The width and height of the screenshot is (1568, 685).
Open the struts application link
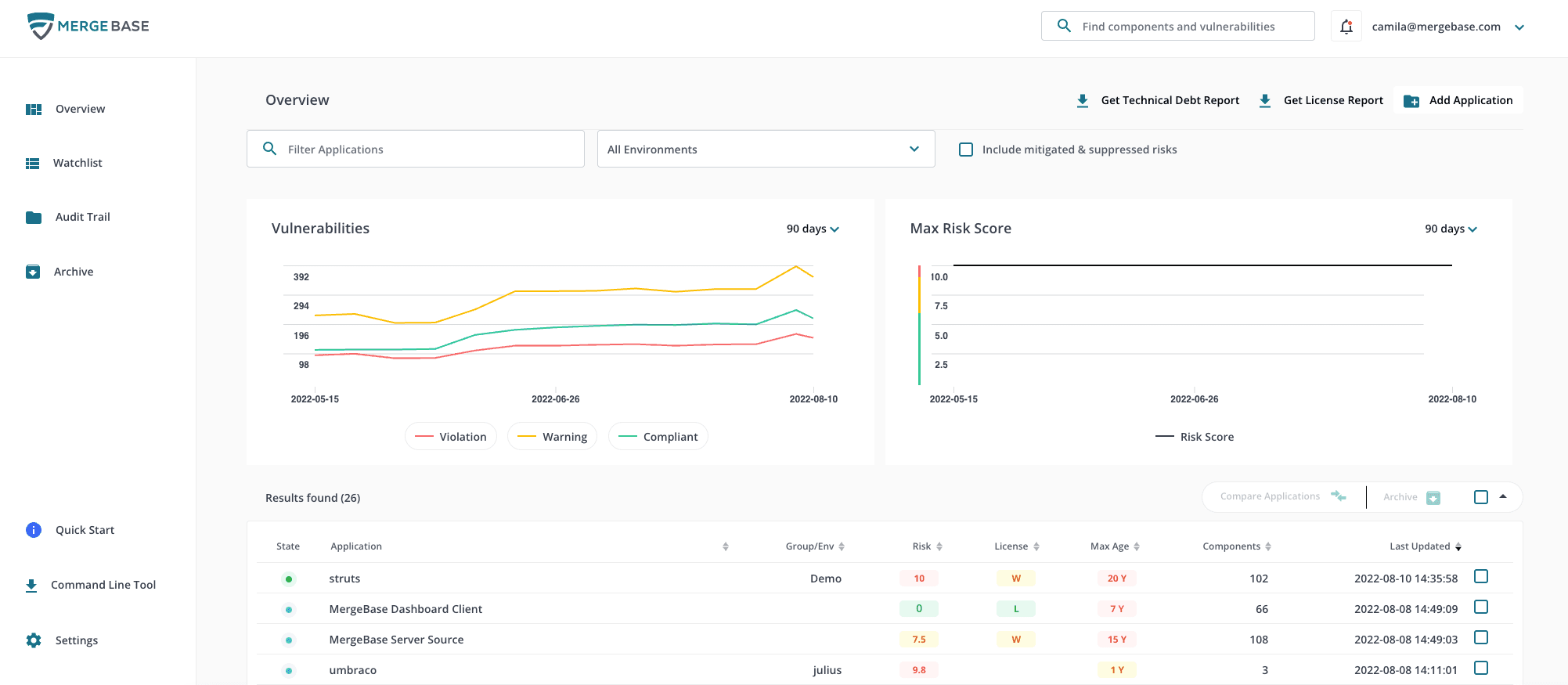click(x=344, y=579)
